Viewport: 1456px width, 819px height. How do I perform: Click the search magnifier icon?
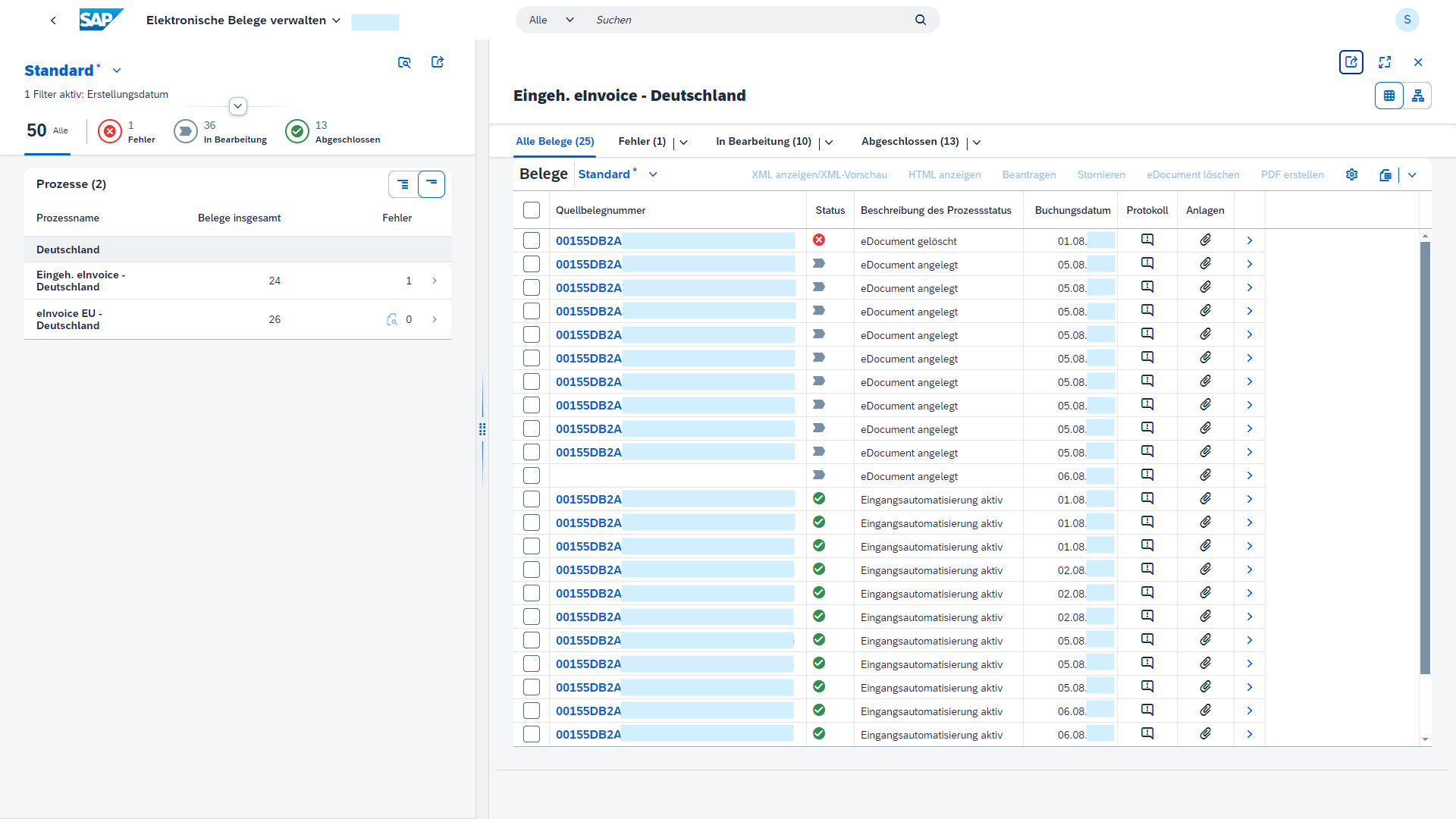pyautogui.click(x=920, y=20)
